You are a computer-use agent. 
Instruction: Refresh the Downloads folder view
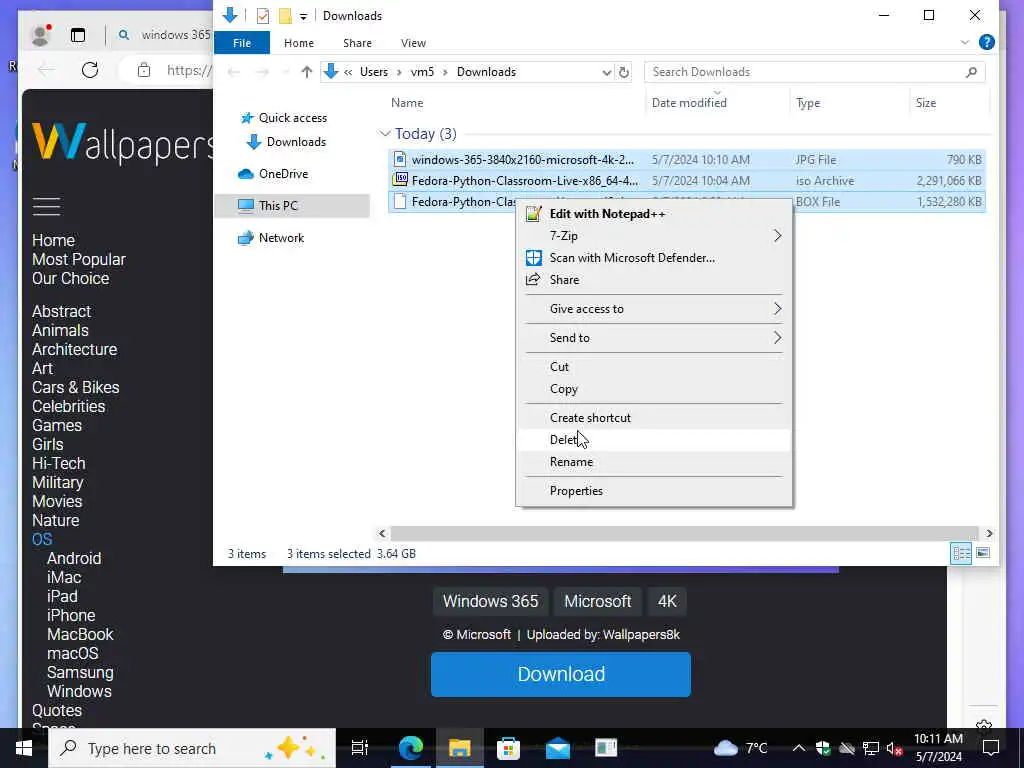624,72
